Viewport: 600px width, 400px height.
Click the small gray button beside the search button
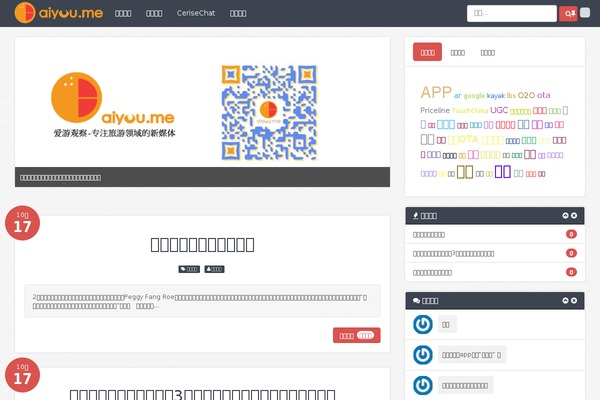(x=585, y=13)
